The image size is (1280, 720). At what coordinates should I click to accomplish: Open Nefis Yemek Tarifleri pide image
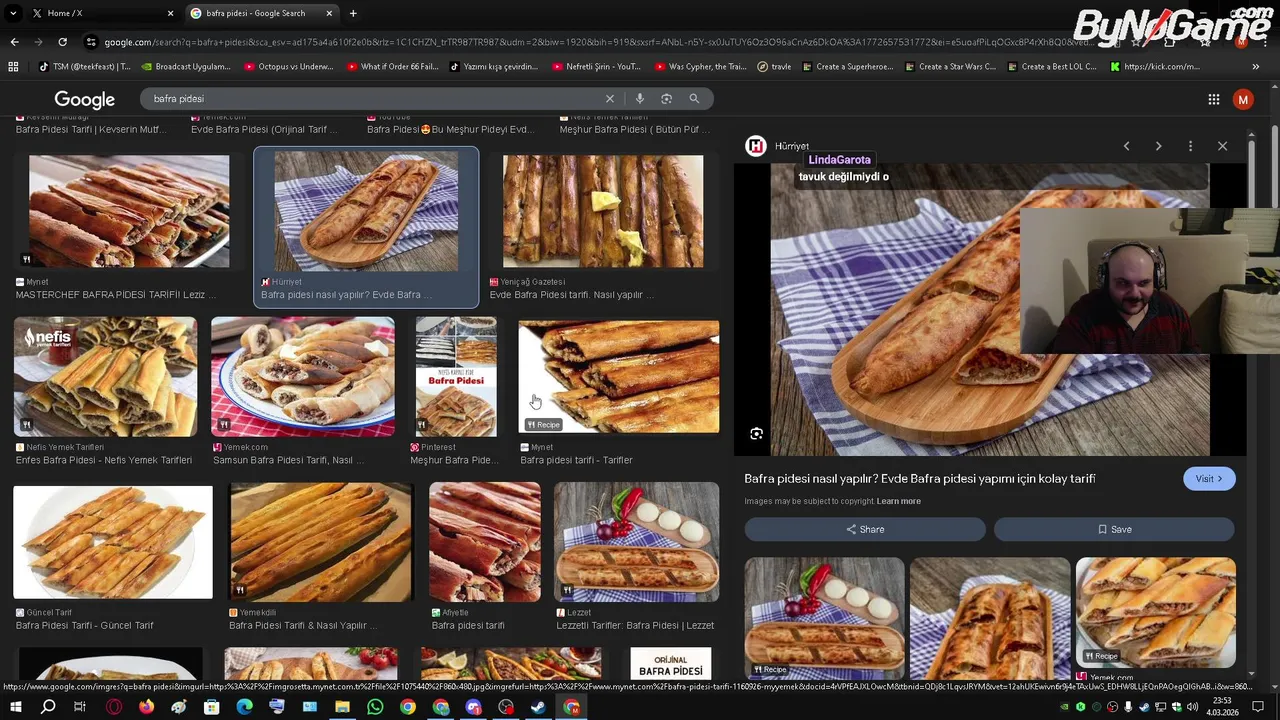pos(105,377)
